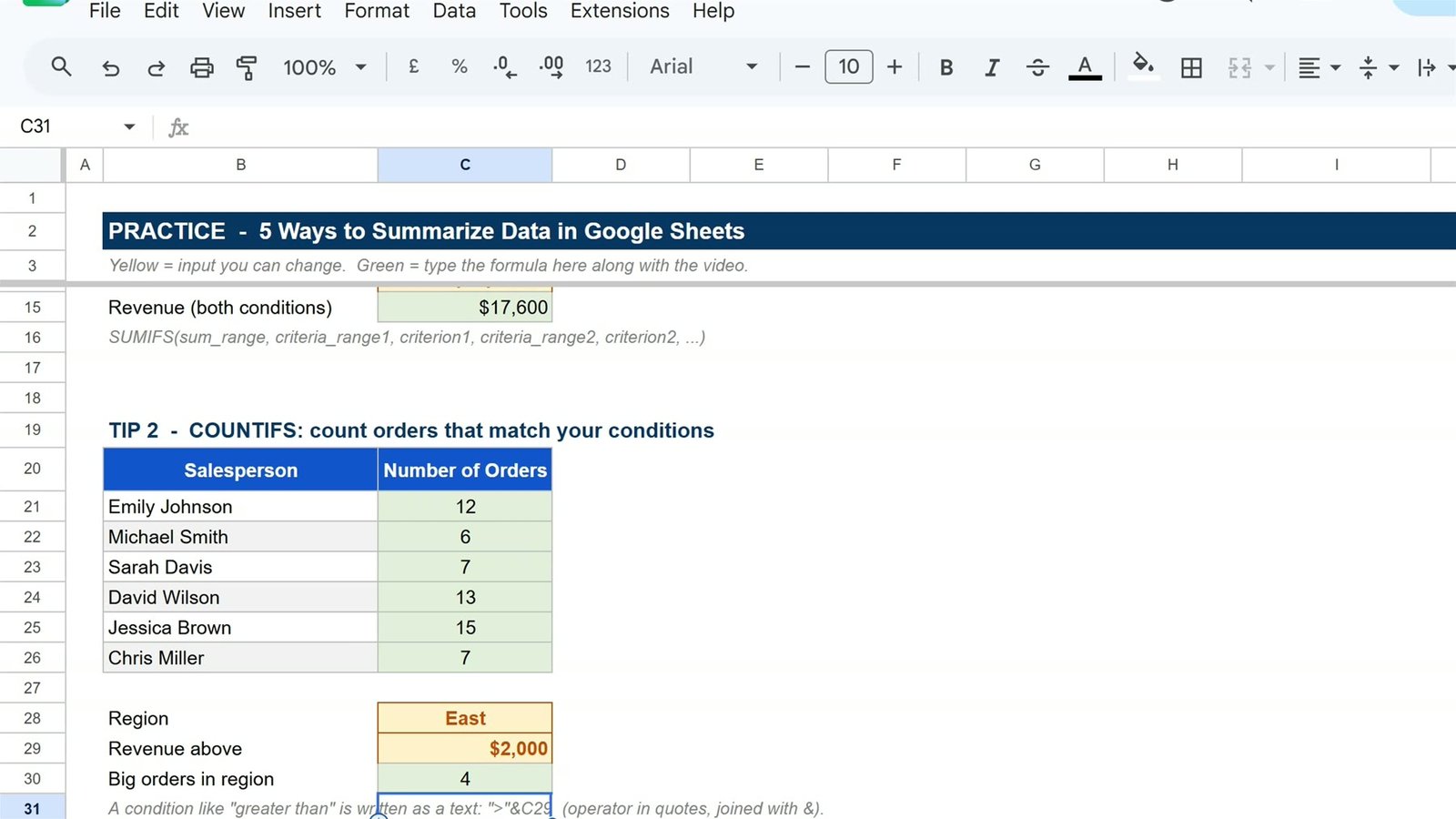Select cell with Region value East
Image resolution: width=1456 pixels, height=819 pixels.
click(x=465, y=718)
